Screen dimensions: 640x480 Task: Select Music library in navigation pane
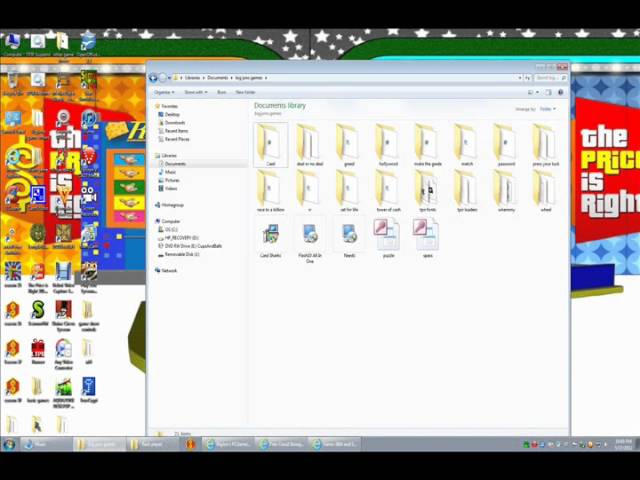pyautogui.click(x=170, y=172)
